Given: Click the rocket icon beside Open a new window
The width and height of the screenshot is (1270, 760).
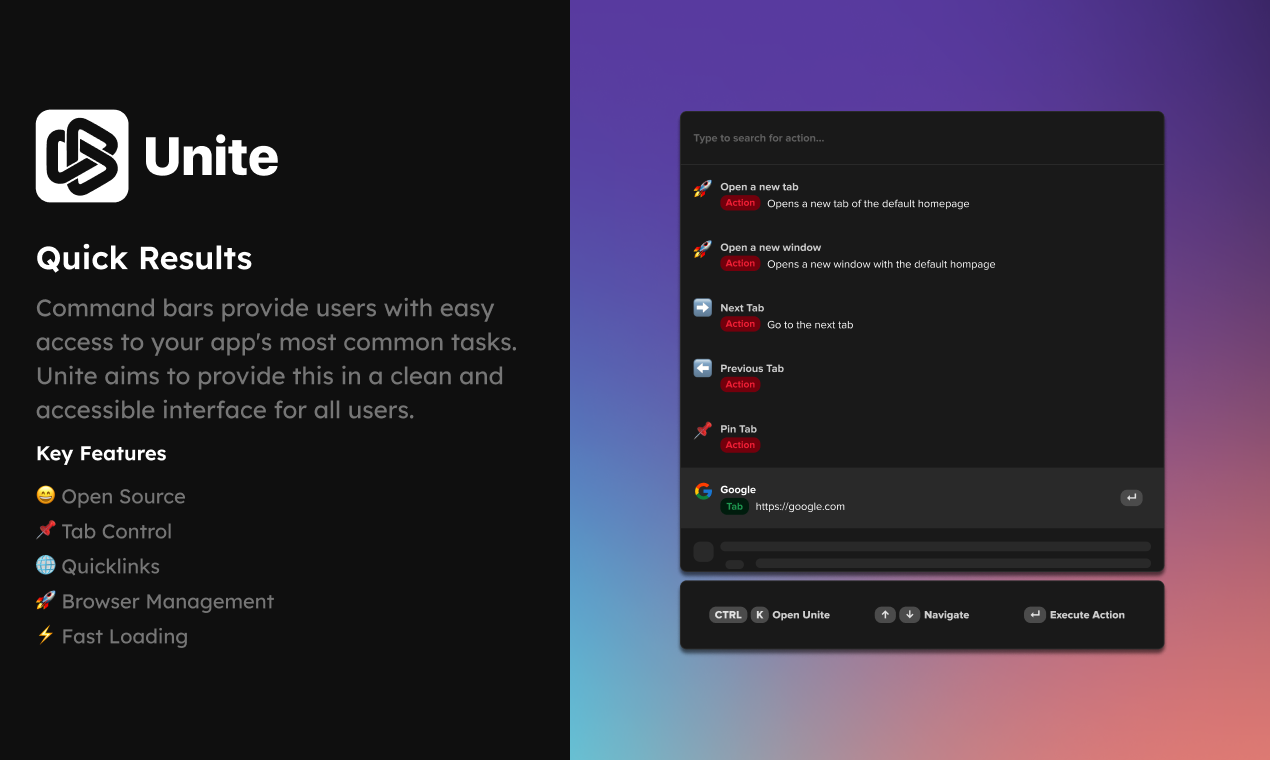Looking at the screenshot, I should click(x=703, y=249).
